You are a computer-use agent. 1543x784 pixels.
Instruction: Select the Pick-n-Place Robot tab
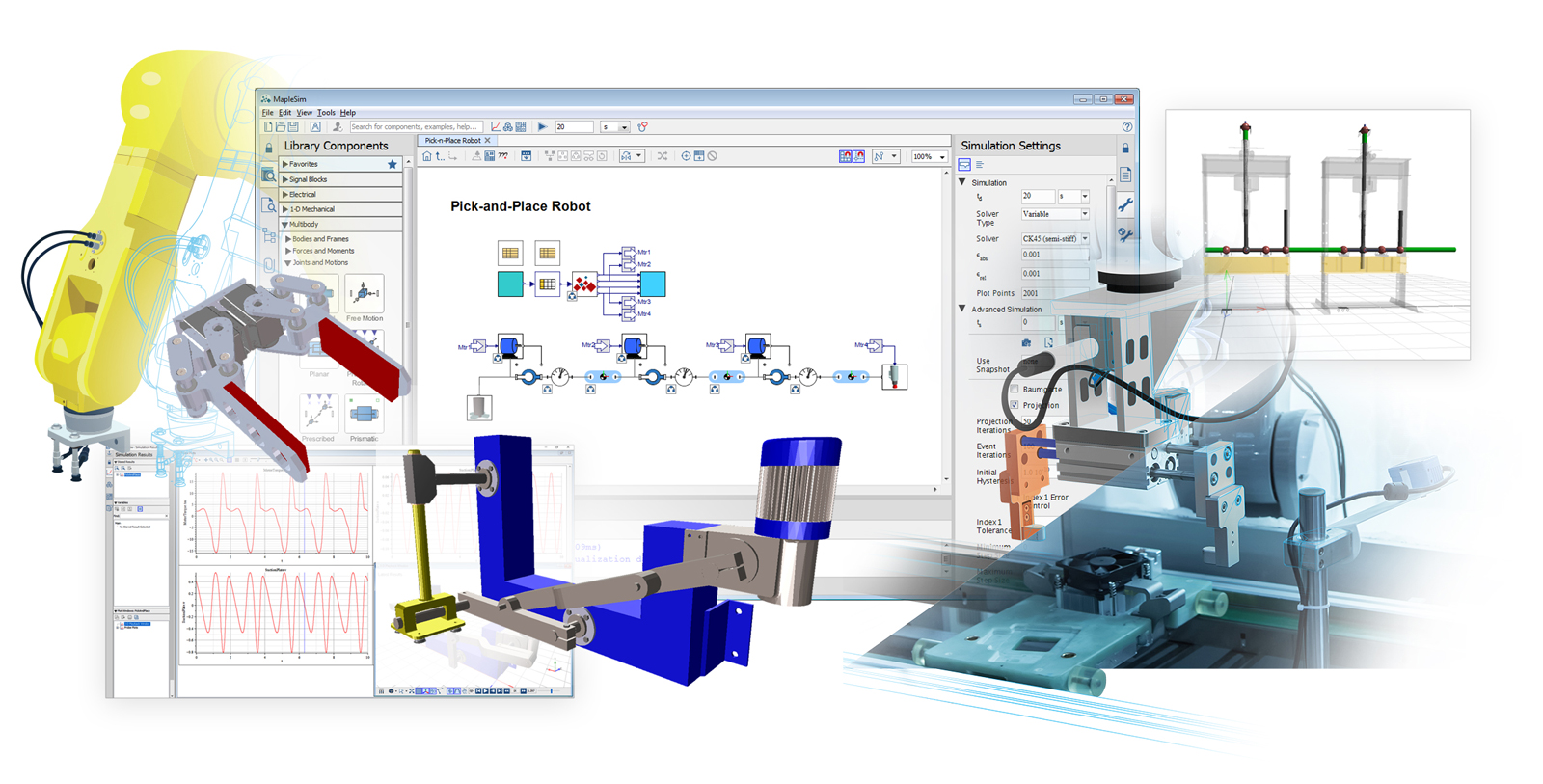point(452,141)
